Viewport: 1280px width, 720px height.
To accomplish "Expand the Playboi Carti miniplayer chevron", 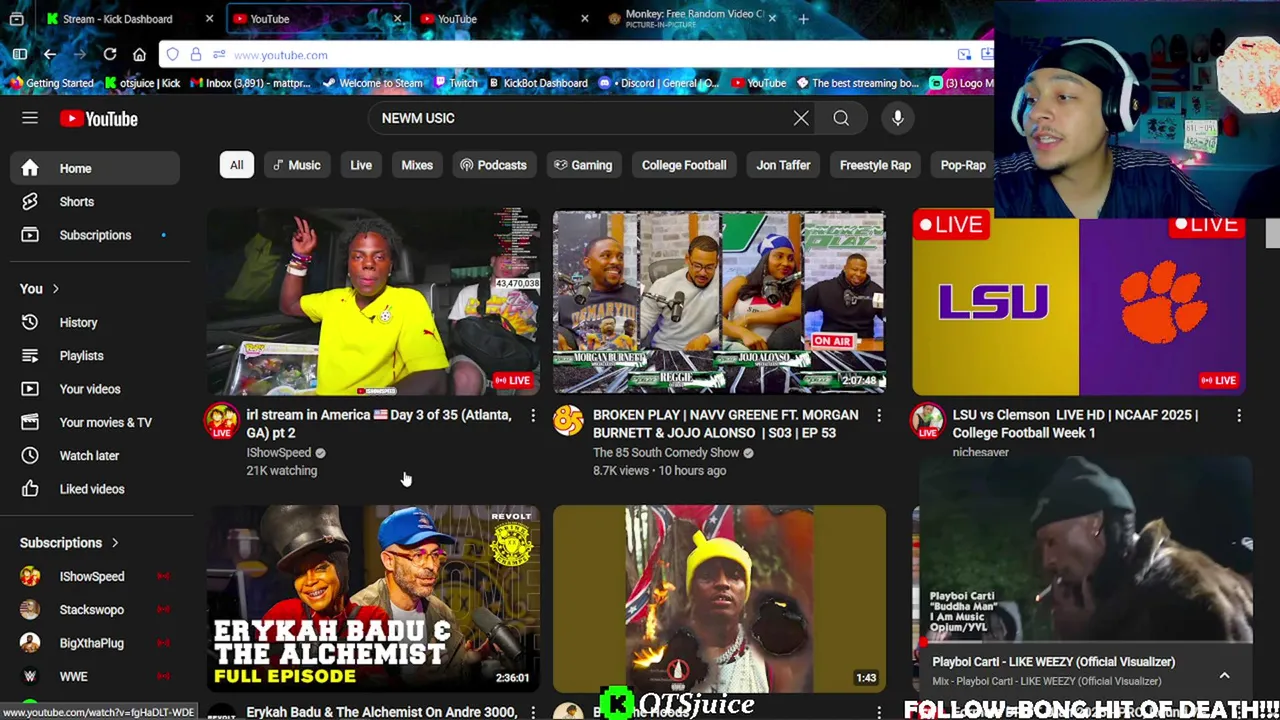I will (x=1224, y=676).
